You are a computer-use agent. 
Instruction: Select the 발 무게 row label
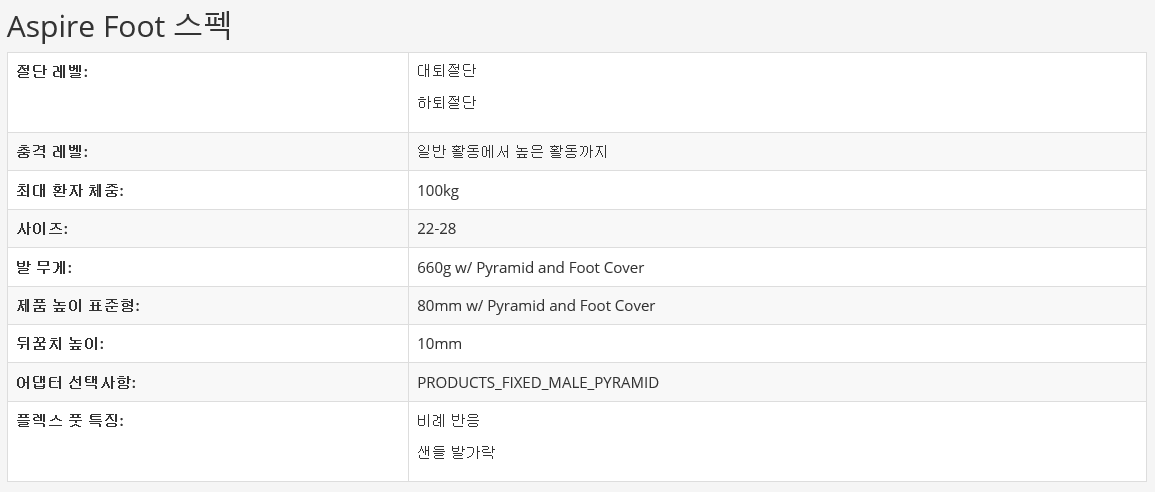pyautogui.click(x=45, y=268)
